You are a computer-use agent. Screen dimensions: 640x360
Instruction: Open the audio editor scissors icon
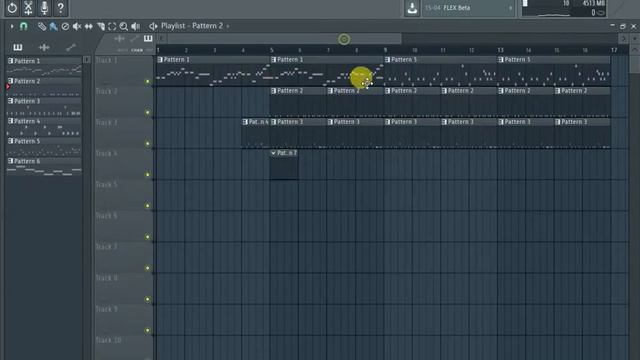[28, 8]
